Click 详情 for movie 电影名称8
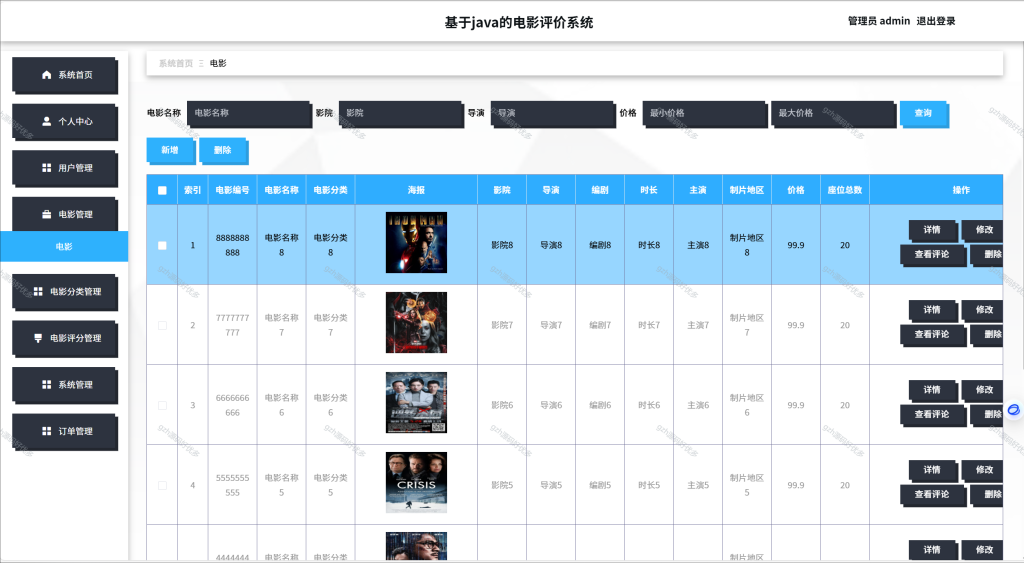1024x563 pixels. click(x=933, y=230)
